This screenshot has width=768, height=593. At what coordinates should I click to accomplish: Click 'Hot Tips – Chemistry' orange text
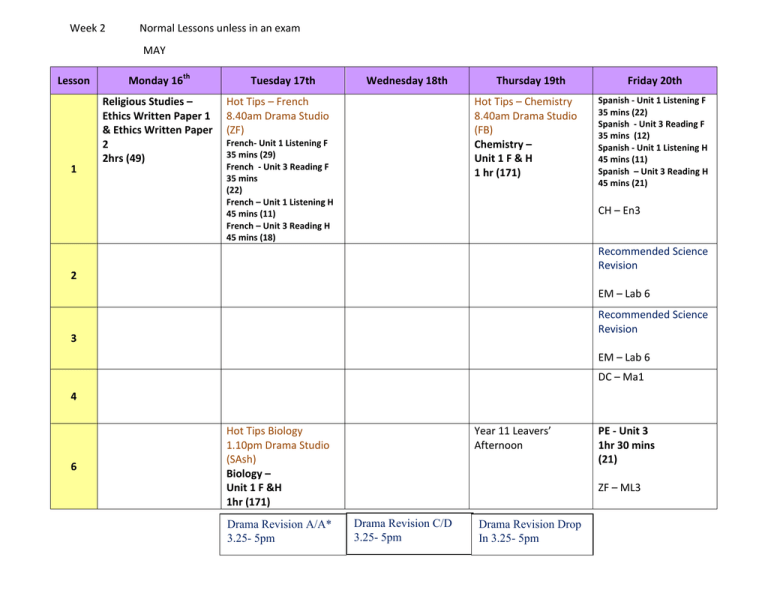tap(523, 102)
